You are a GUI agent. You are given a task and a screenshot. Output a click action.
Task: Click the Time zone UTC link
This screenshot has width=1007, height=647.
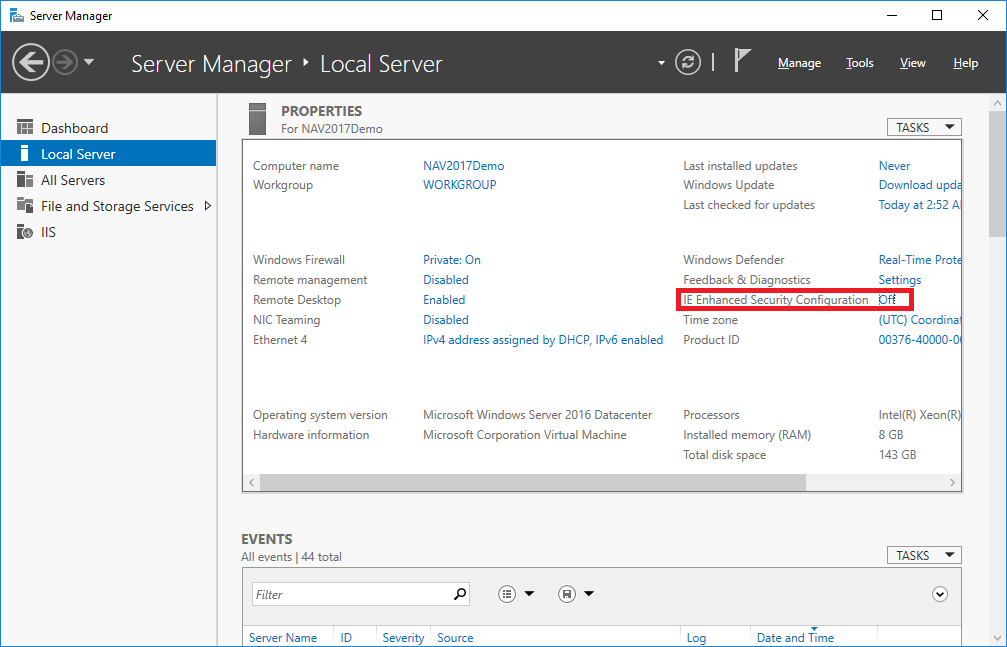click(x=920, y=319)
